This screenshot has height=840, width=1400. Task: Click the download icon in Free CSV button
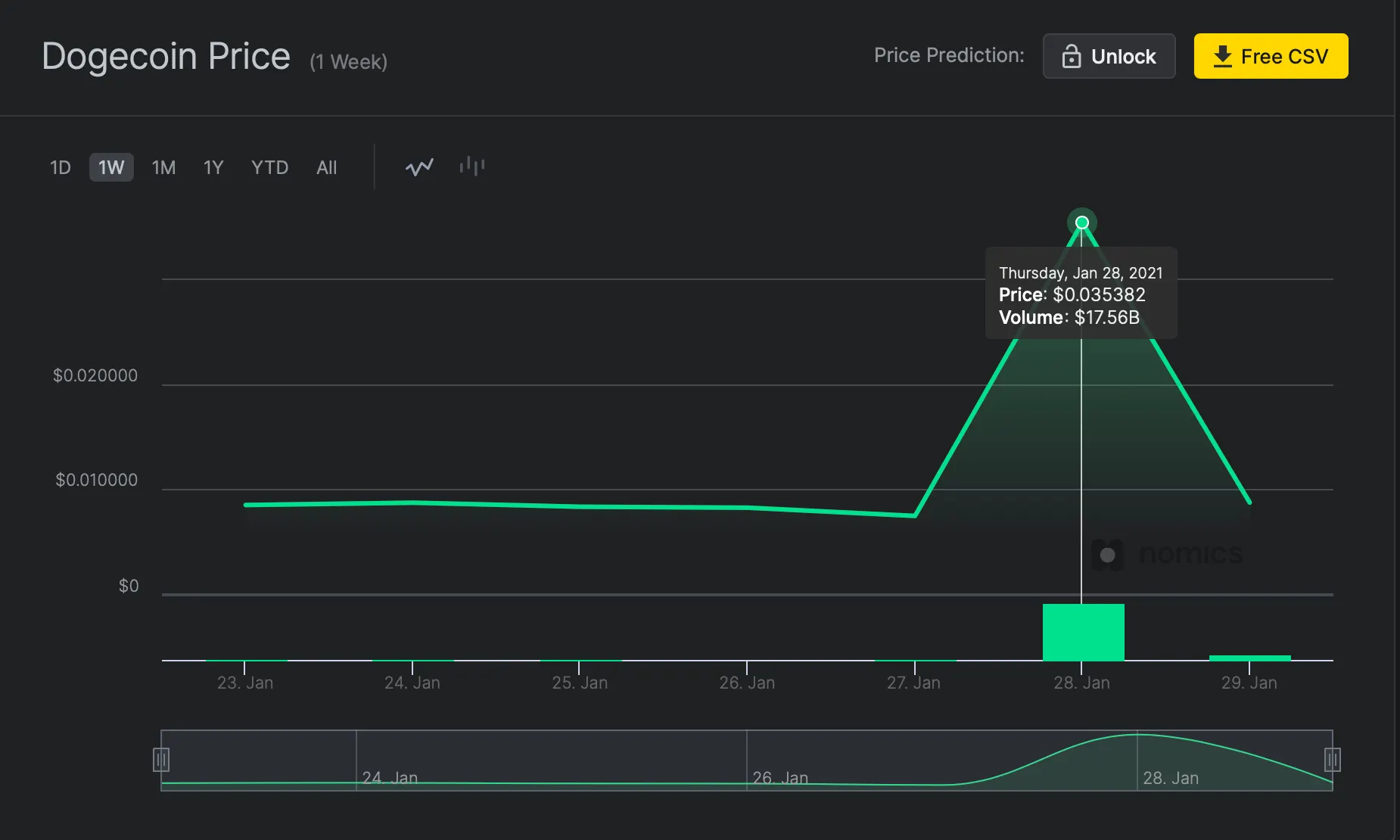click(1223, 55)
